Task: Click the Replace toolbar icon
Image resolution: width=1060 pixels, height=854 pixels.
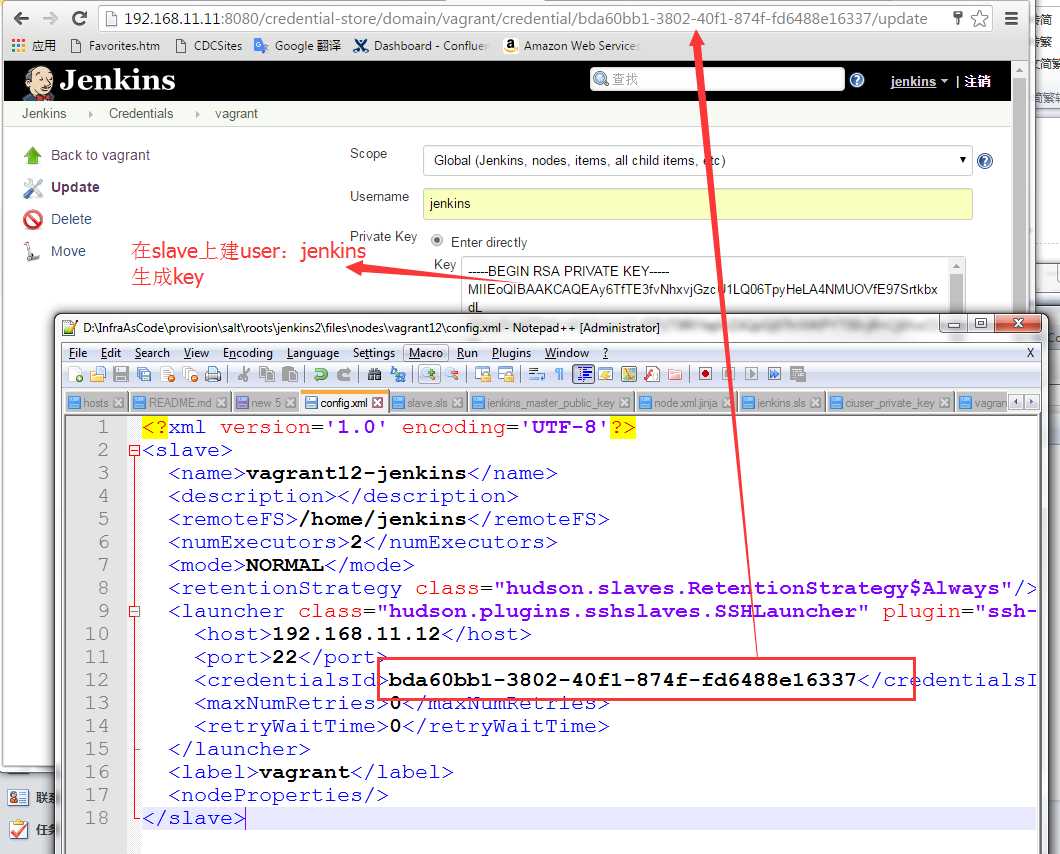Action: tap(398, 375)
